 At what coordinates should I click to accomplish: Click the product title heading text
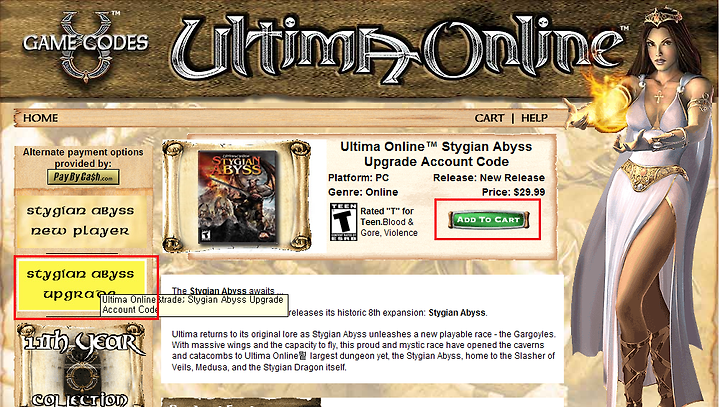coord(436,154)
